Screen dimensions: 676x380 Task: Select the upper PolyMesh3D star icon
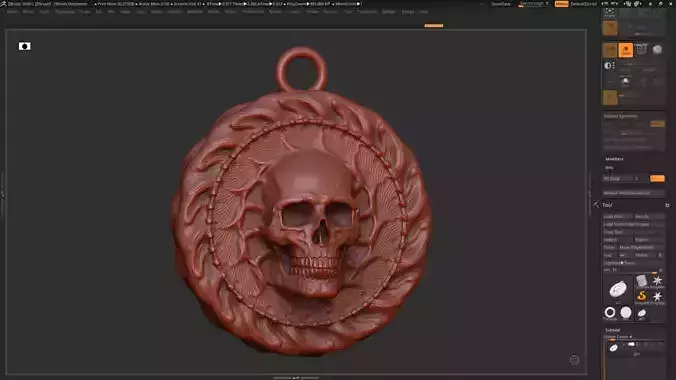(657, 282)
